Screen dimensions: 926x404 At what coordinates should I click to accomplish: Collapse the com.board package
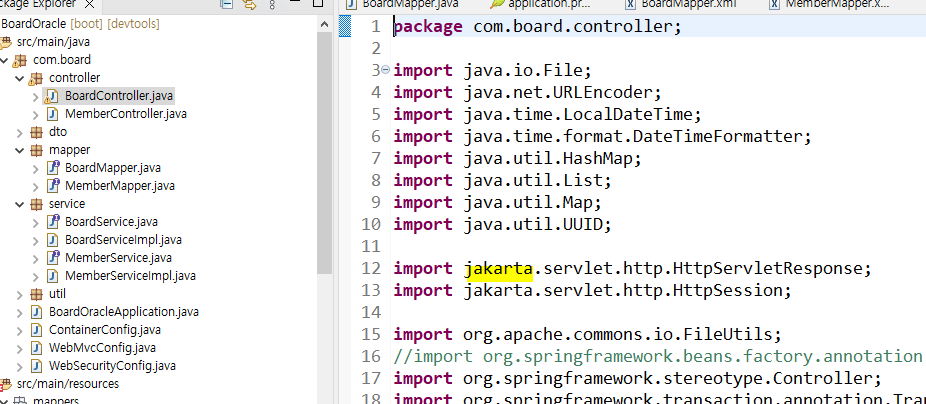pyautogui.click(x=5, y=60)
